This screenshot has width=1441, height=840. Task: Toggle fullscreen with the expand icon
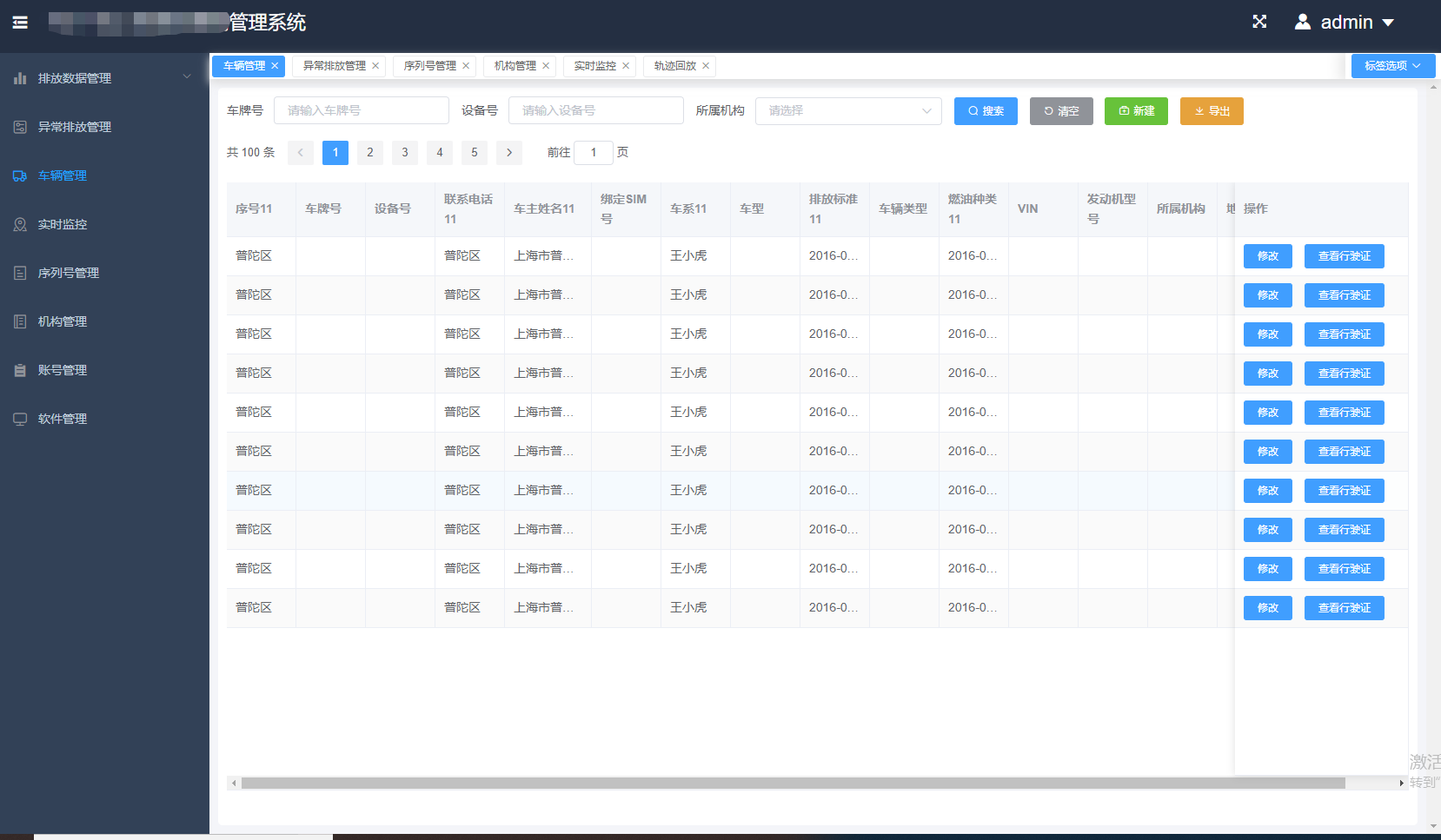(1259, 22)
